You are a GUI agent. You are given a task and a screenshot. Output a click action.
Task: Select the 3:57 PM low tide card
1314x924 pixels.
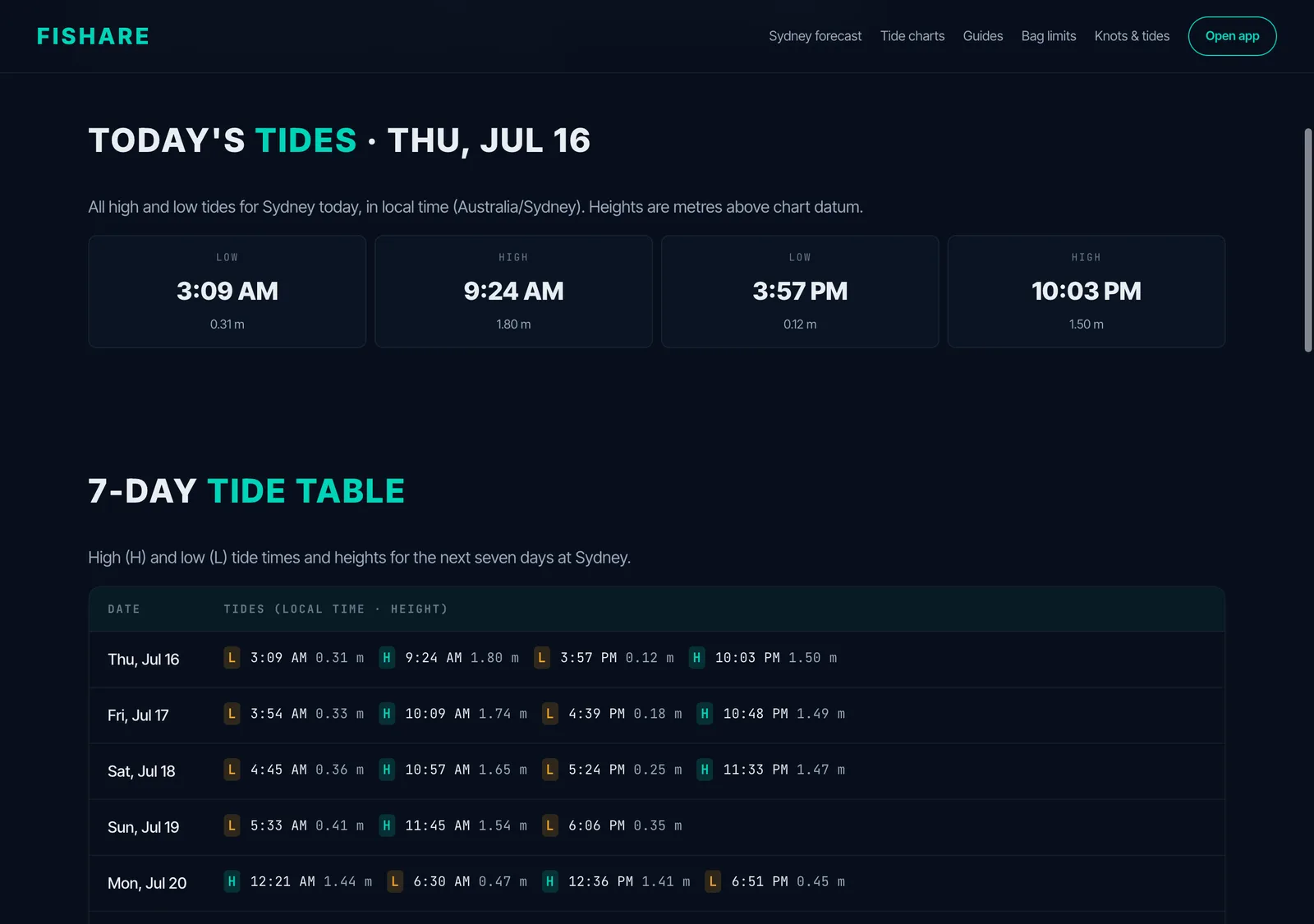pyautogui.click(x=800, y=292)
